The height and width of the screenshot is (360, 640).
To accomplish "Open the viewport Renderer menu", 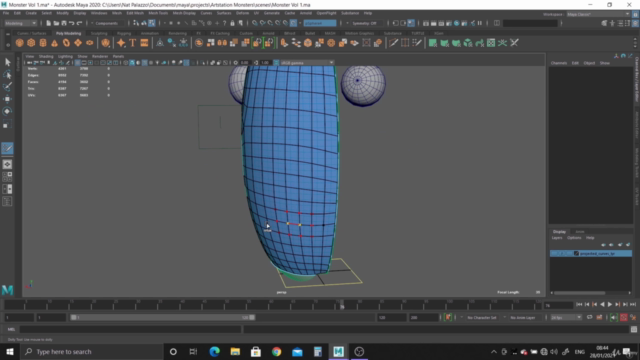I will click(100, 56).
